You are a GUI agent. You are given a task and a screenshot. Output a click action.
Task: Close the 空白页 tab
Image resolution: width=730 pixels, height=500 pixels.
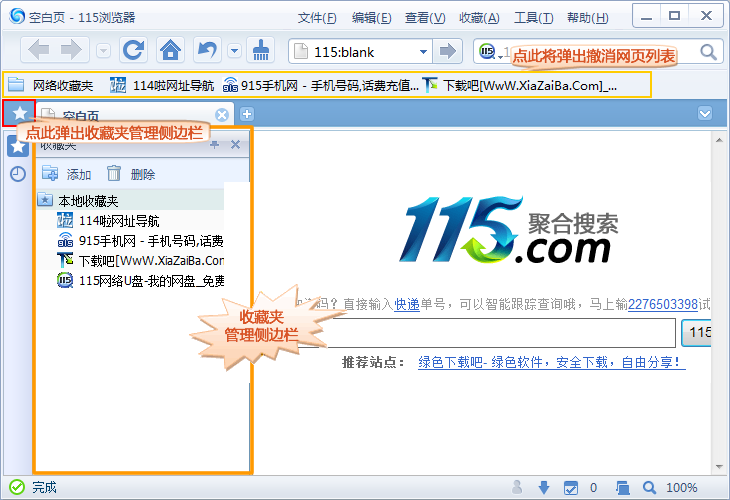tap(222, 115)
